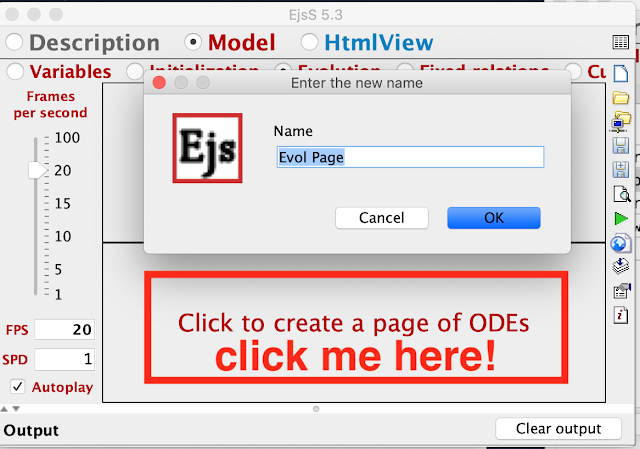Click the globe HTML preview icon
640x449 pixels.
[620, 243]
